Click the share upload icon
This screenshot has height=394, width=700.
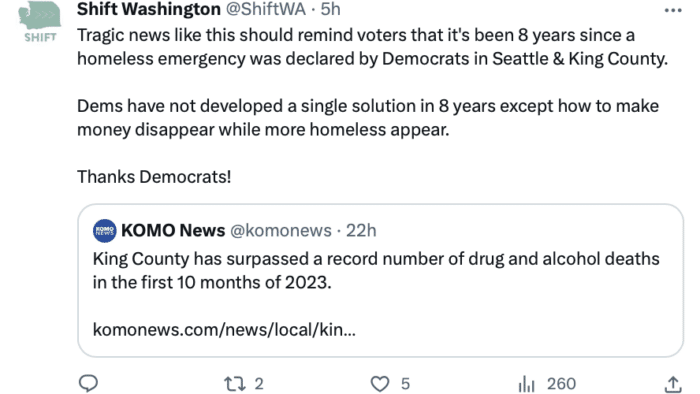(673, 384)
